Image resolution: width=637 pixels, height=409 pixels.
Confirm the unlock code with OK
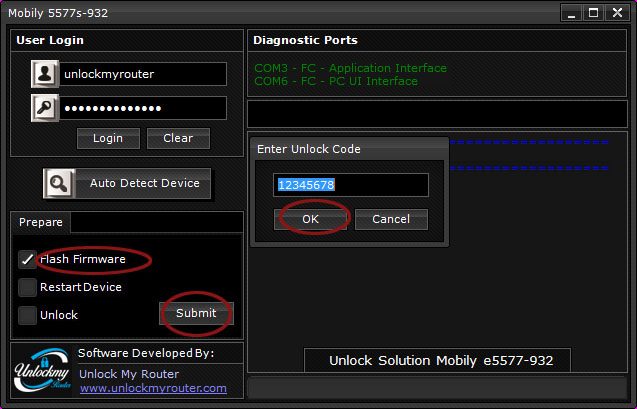click(x=310, y=219)
